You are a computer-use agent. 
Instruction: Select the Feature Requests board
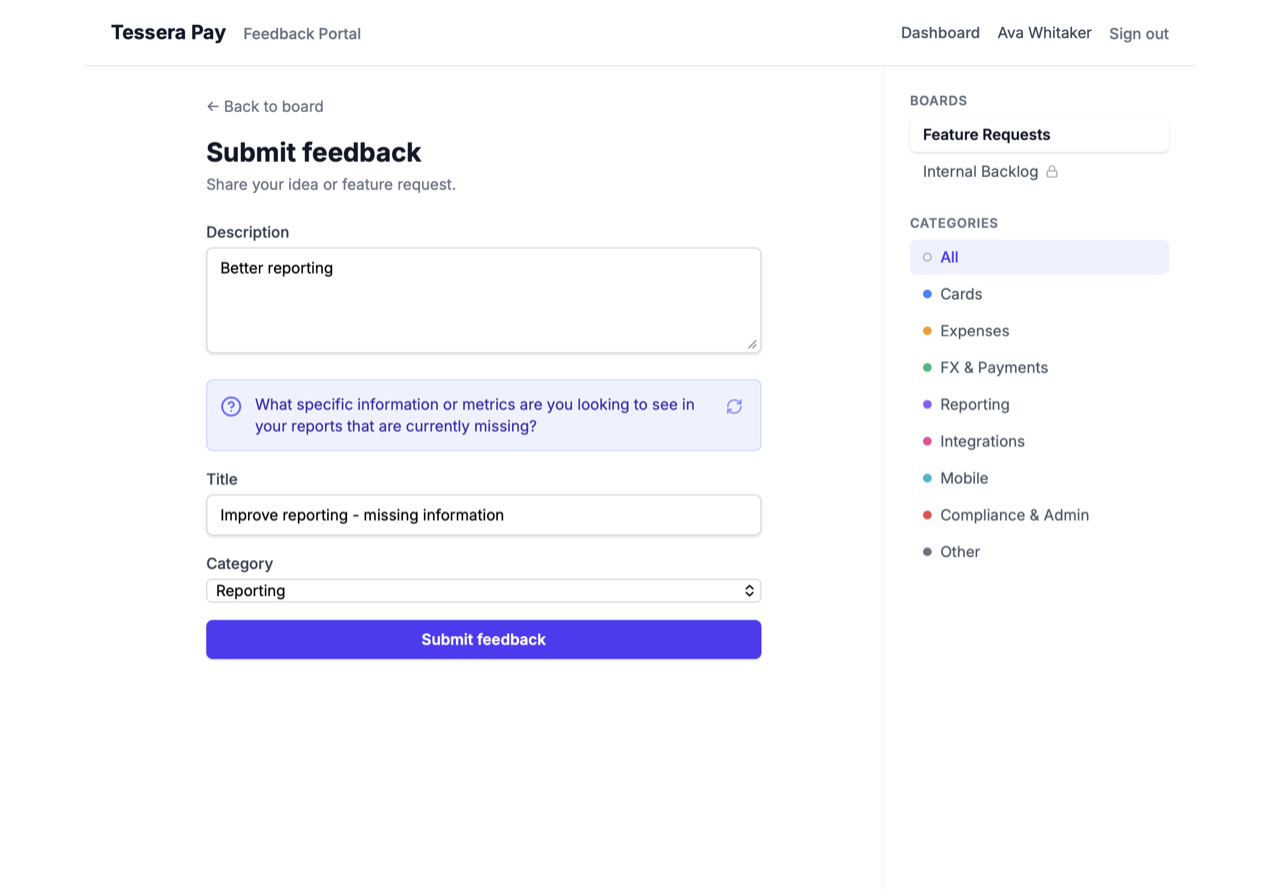(x=1039, y=135)
